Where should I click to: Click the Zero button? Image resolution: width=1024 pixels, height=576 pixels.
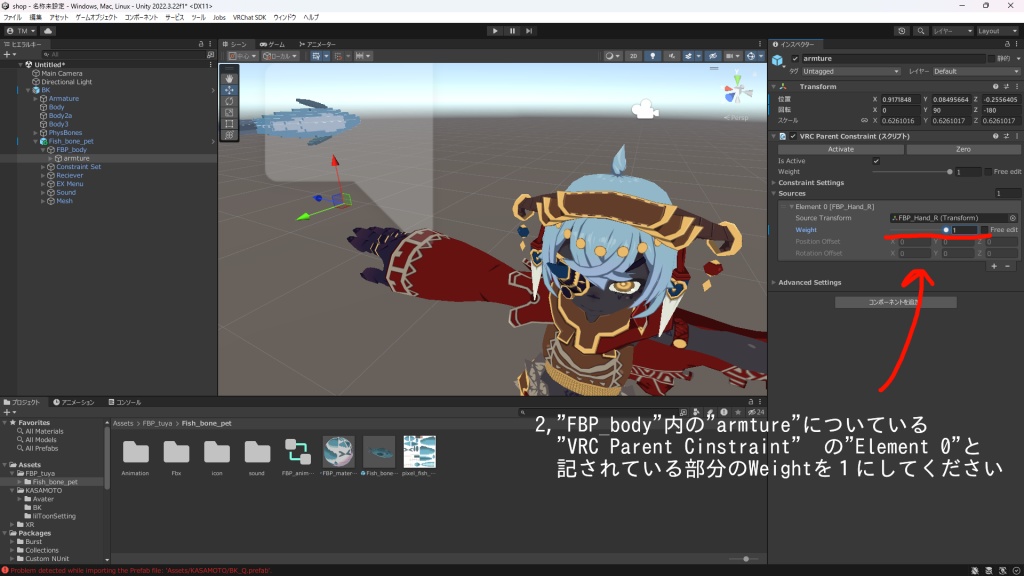point(963,150)
